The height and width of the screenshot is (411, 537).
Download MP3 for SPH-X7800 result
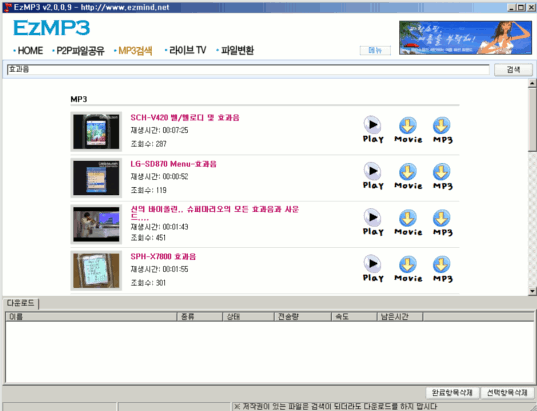442,269
